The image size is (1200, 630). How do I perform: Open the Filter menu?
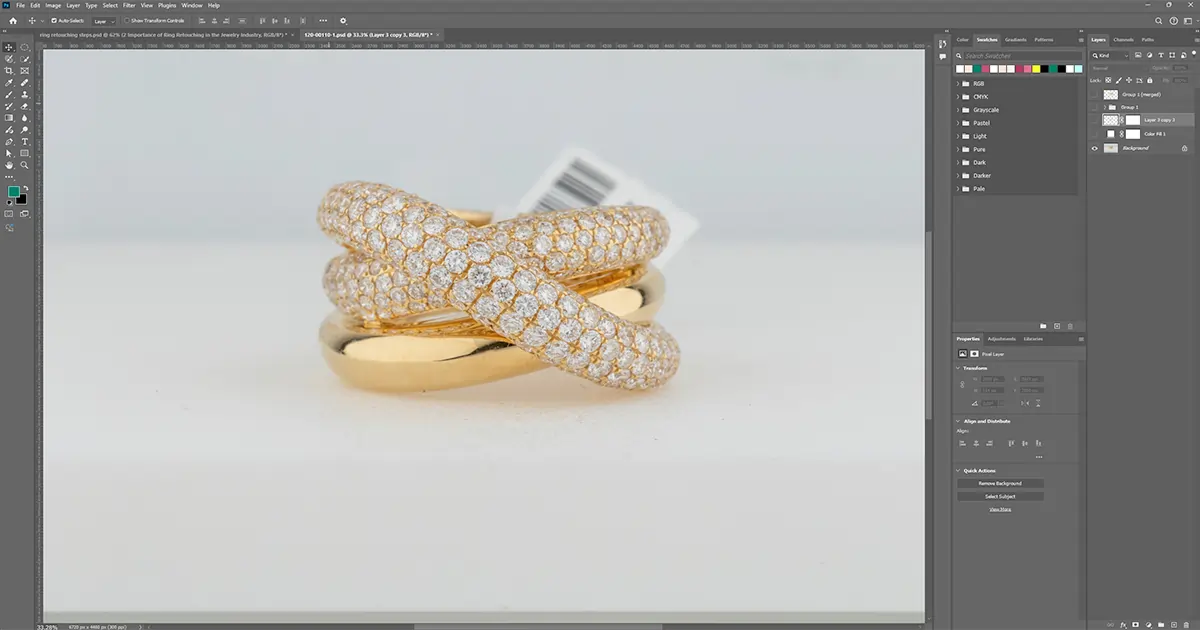[x=129, y=5]
